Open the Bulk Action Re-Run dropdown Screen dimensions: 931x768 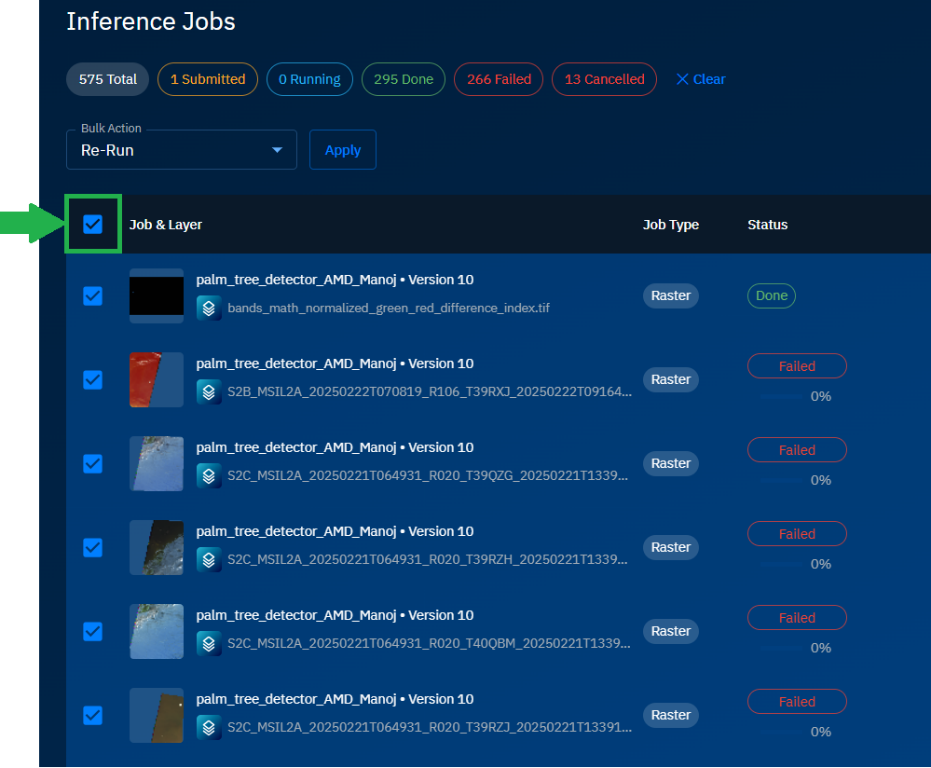coord(181,150)
